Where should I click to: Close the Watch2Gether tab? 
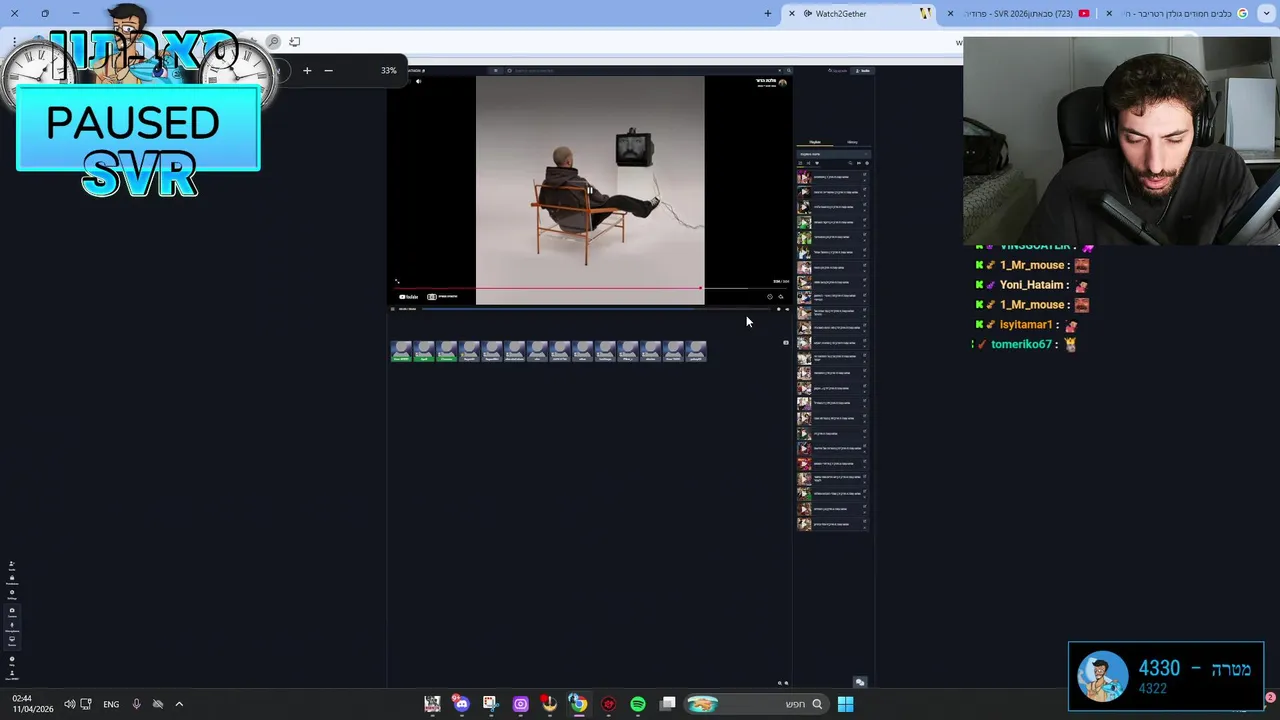point(792,14)
